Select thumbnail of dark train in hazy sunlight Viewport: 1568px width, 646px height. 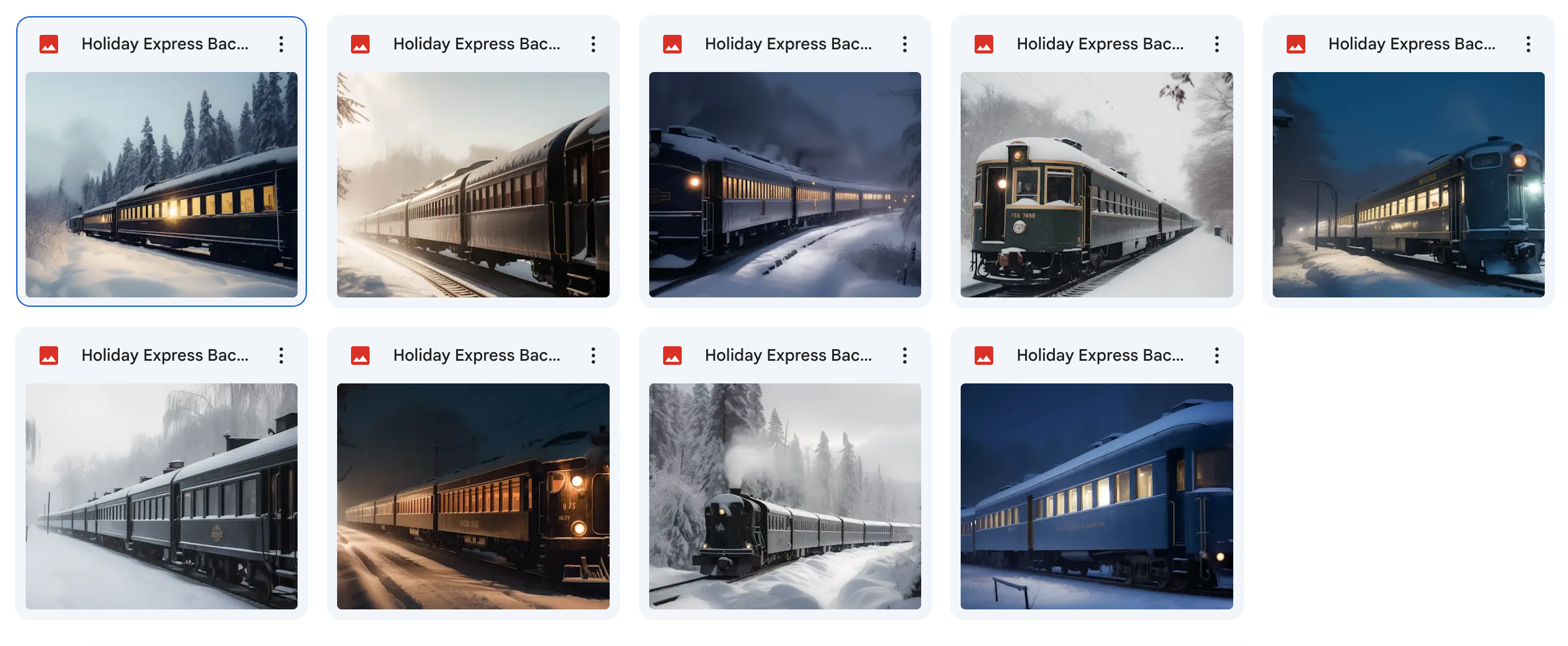point(473,184)
